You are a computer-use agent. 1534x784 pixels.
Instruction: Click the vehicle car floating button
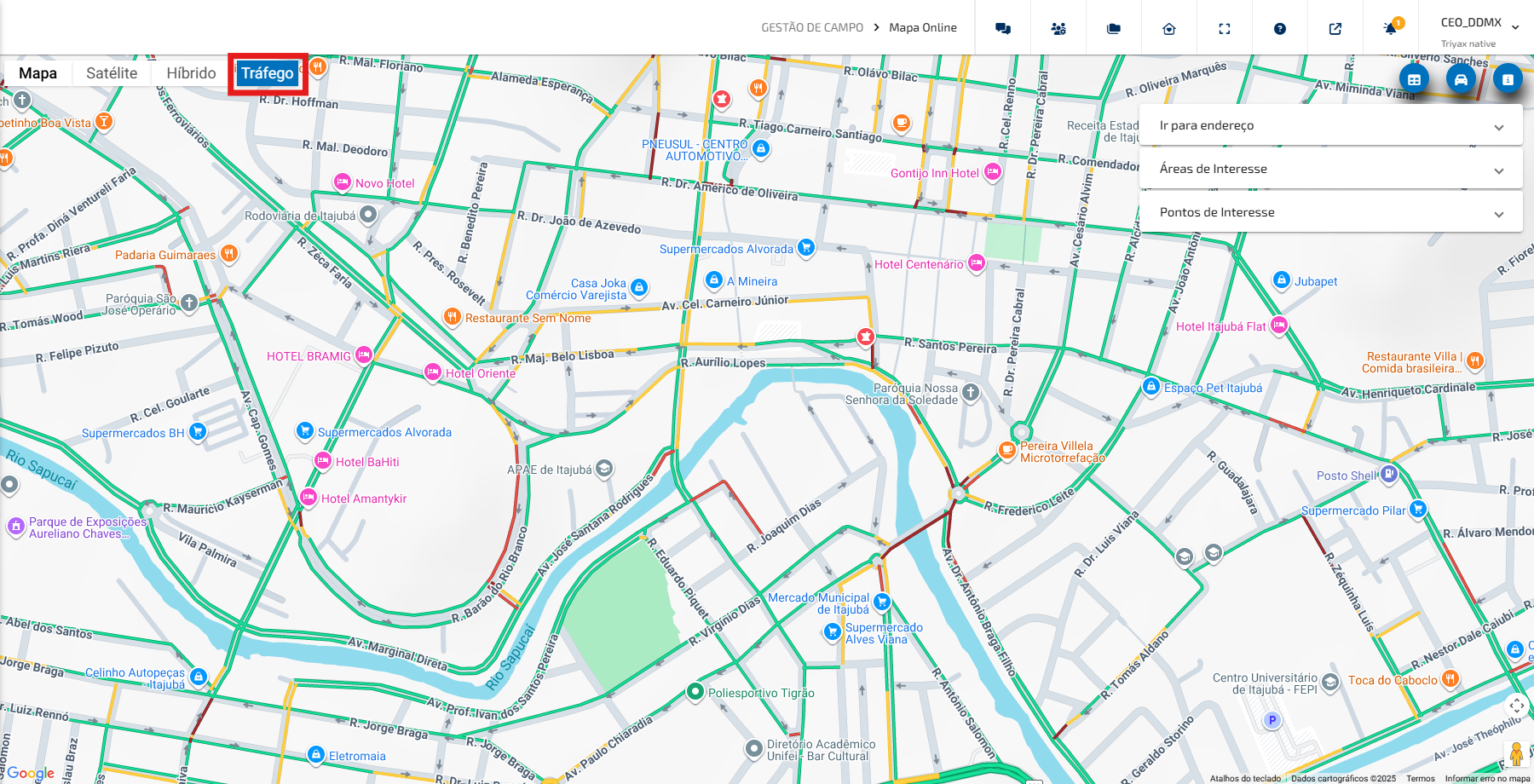pyautogui.click(x=1461, y=79)
